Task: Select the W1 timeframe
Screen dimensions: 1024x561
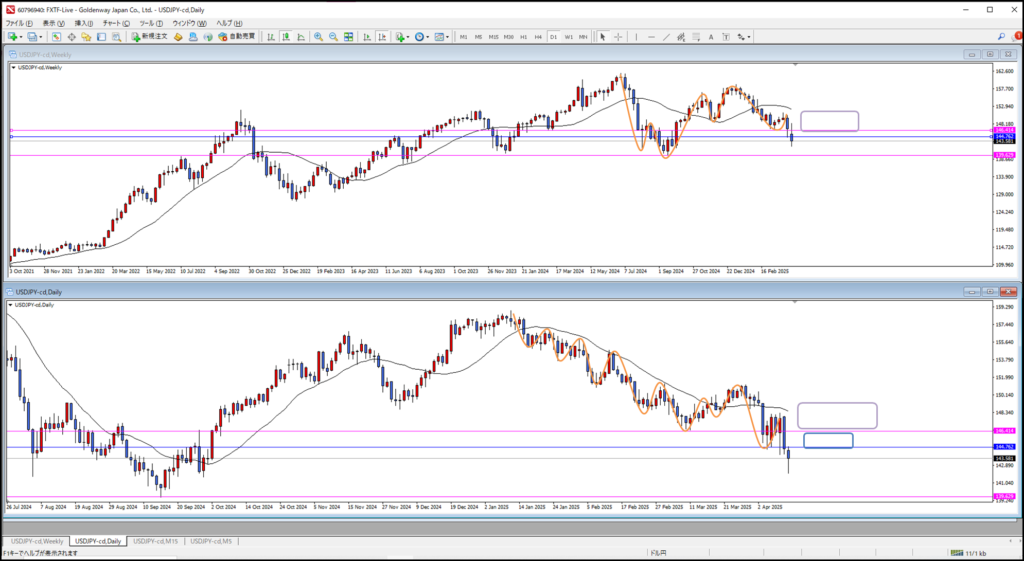Action: pos(568,37)
